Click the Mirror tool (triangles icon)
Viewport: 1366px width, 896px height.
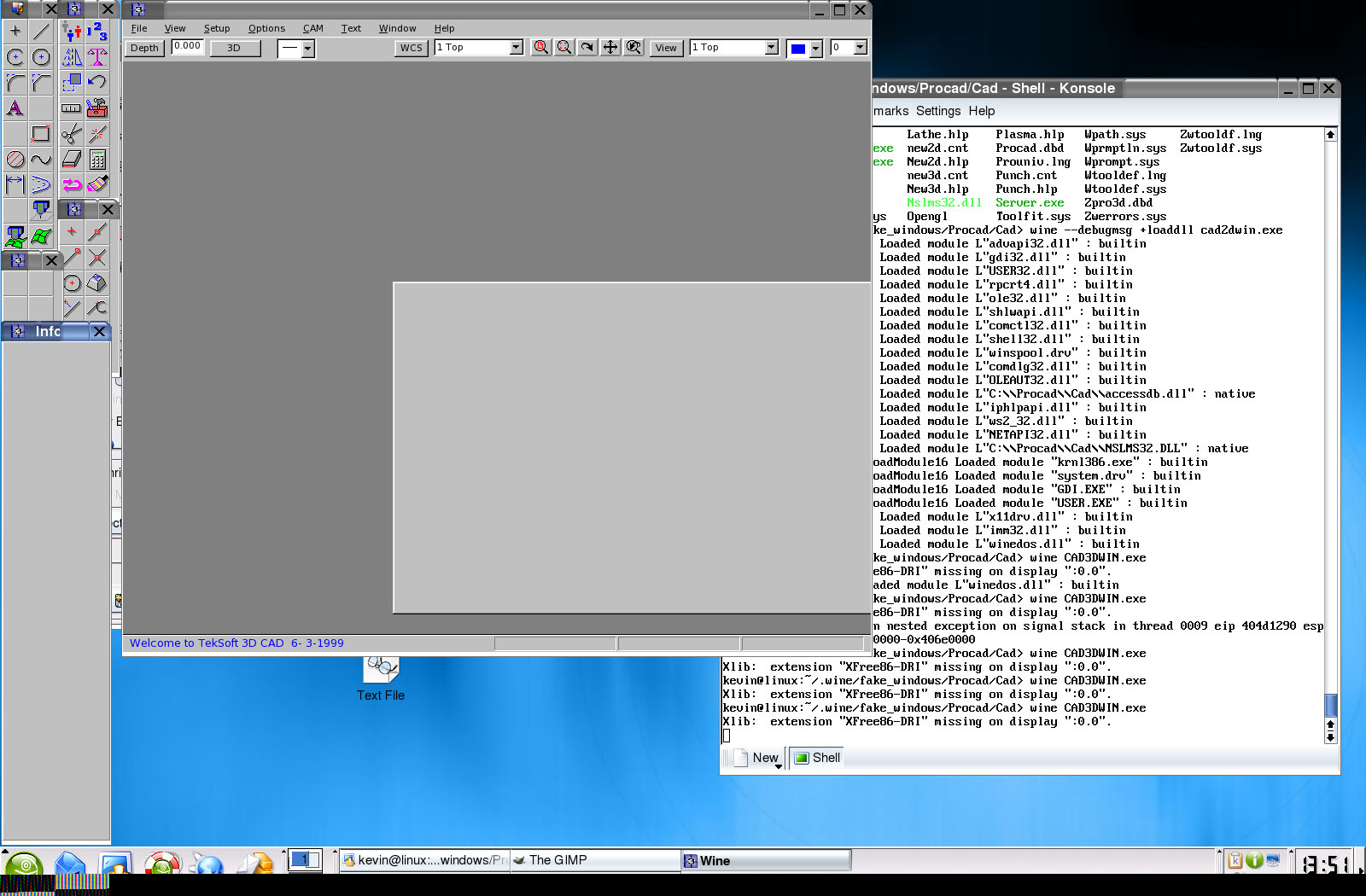click(72, 57)
